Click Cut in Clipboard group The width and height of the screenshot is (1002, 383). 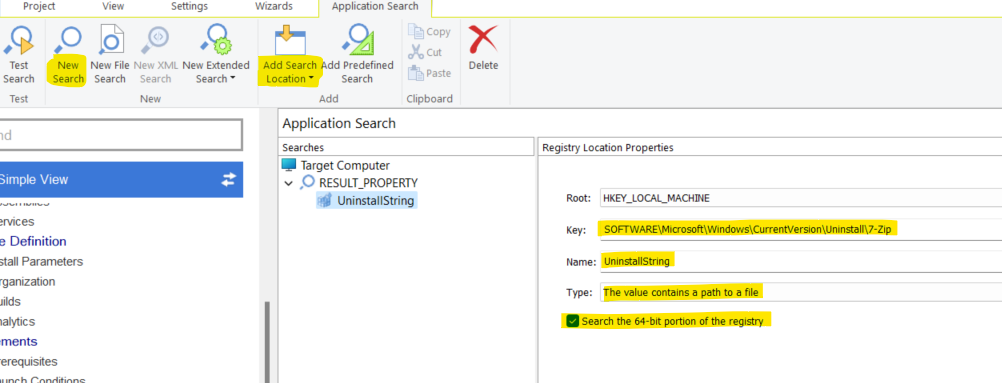426,52
